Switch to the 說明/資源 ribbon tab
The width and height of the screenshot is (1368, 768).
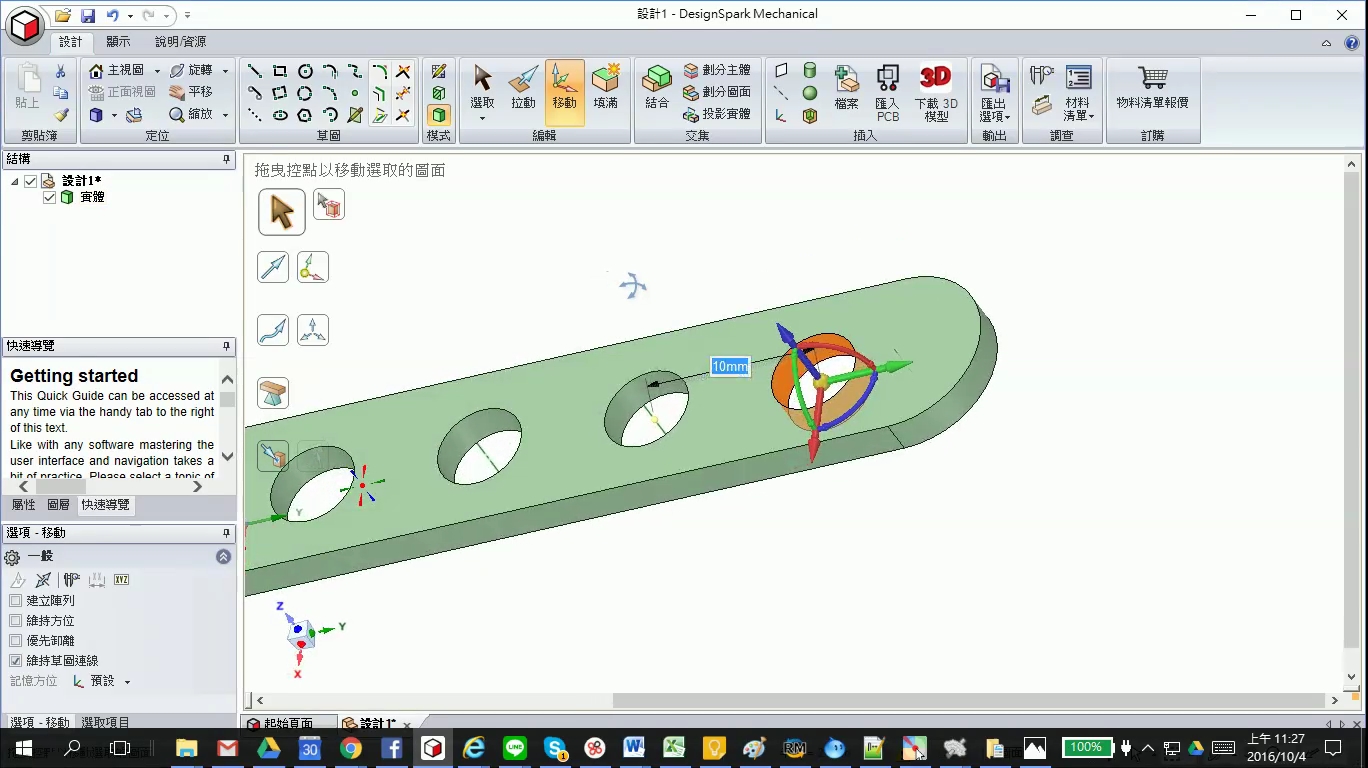point(180,42)
